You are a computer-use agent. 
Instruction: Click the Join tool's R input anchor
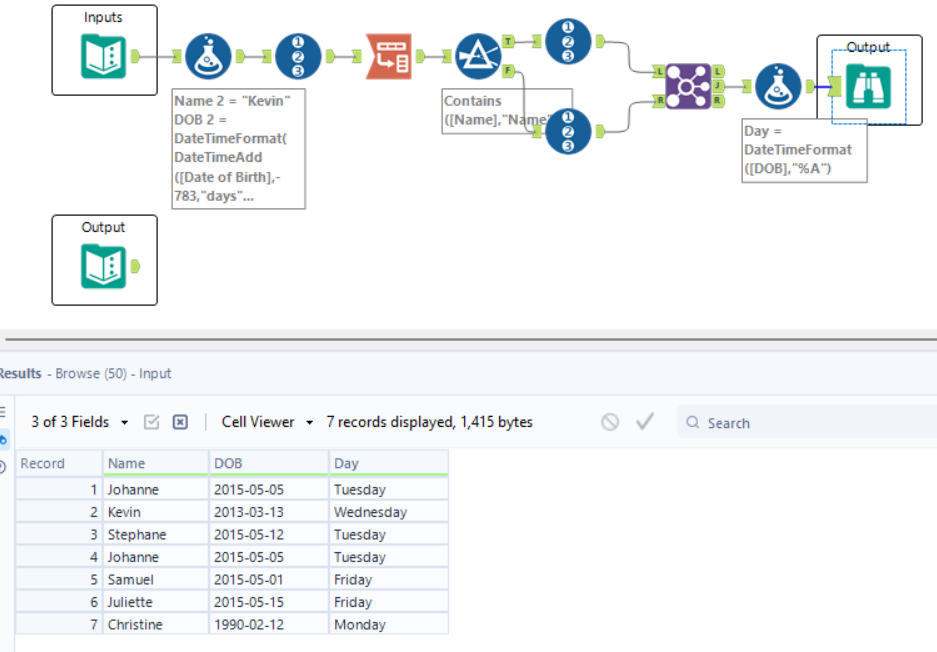(x=659, y=101)
